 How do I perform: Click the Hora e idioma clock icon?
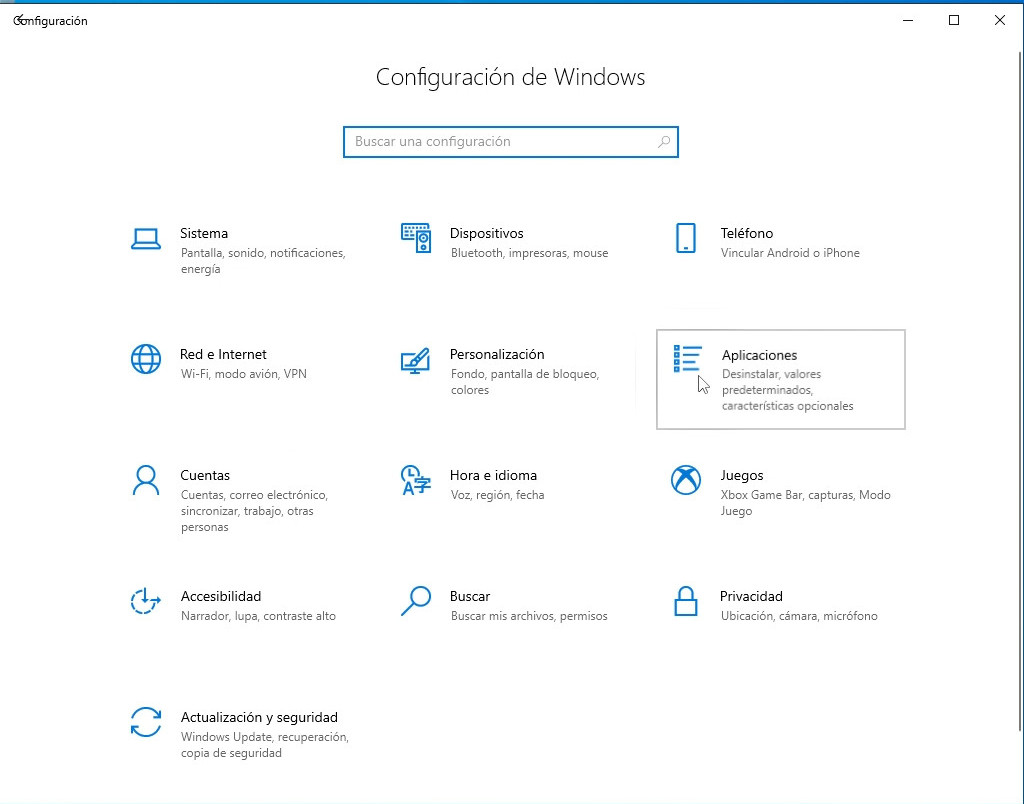tap(416, 480)
